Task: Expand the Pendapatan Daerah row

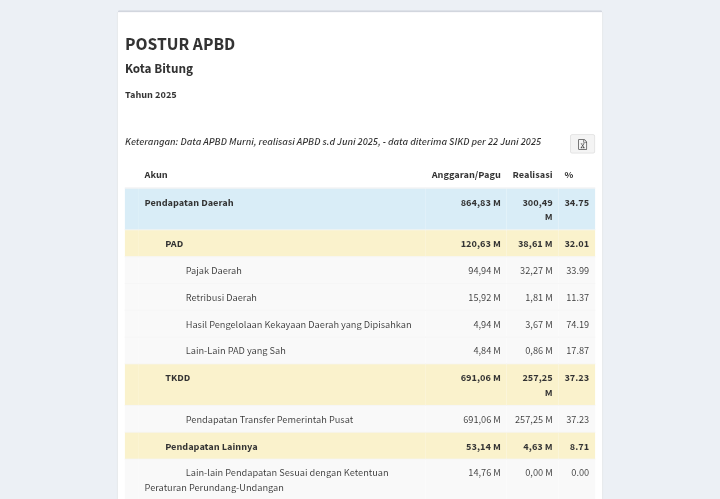Action: coord(189,203)
